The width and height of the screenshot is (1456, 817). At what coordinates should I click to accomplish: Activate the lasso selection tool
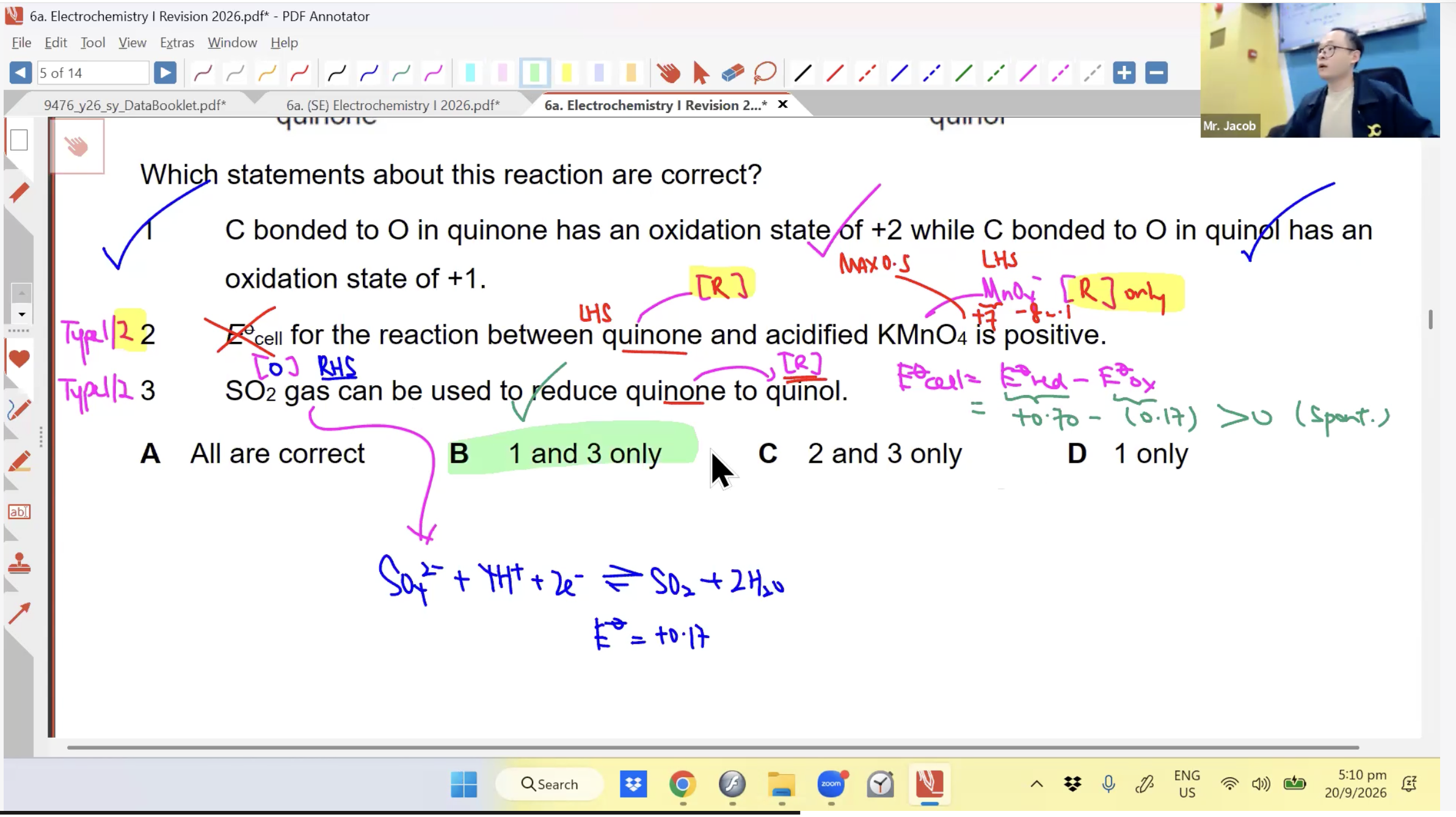click(x=765, y=73)
